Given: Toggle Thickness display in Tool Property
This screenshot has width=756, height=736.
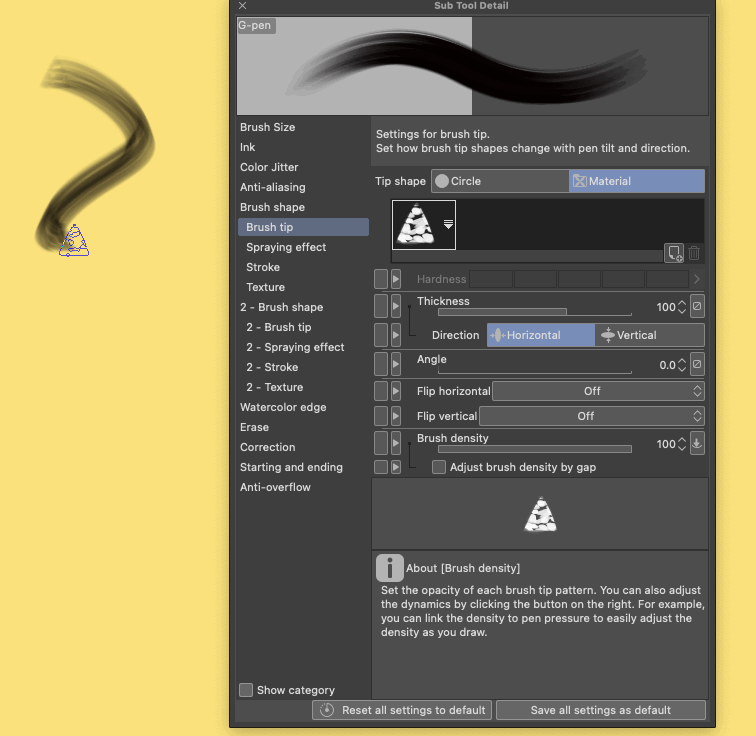Looking at the screenshot, I should (381, 307).
